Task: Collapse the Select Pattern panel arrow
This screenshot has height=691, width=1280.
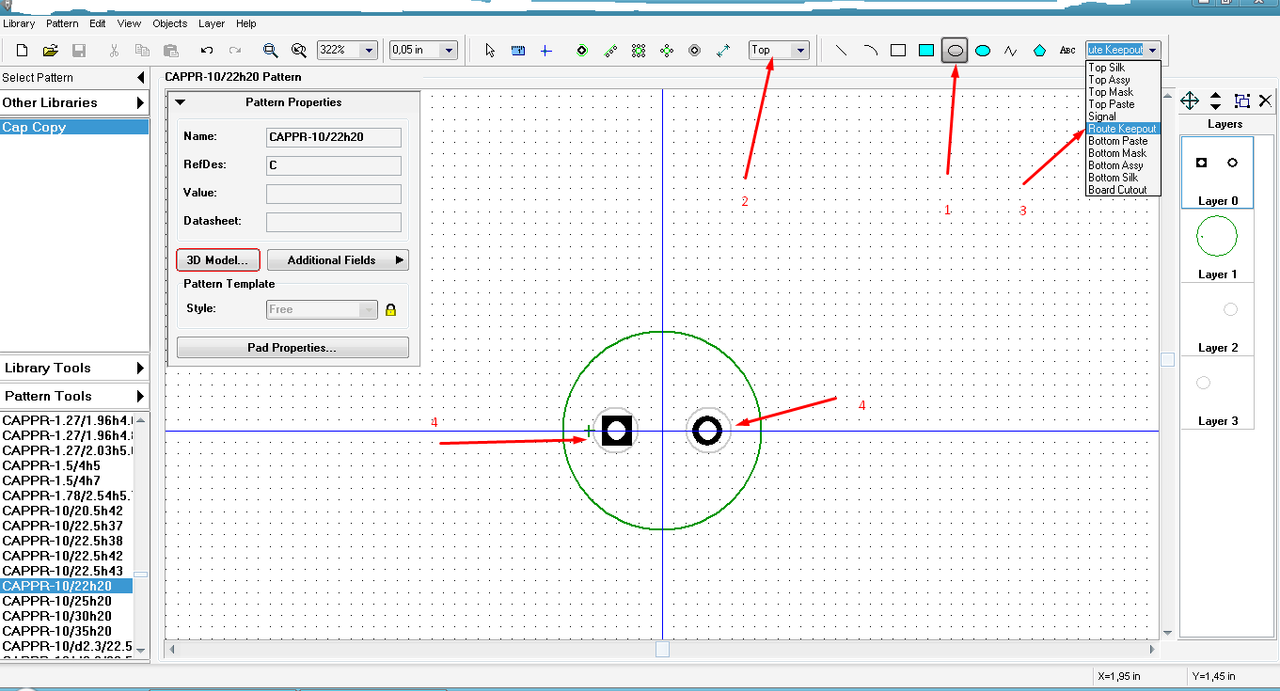Action: coord(141,77)
